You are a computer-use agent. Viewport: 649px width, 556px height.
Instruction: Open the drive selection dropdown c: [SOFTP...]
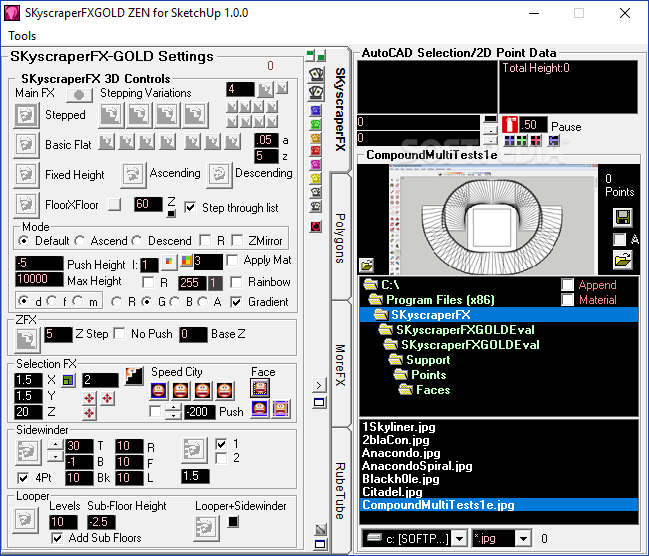point(459,539)
